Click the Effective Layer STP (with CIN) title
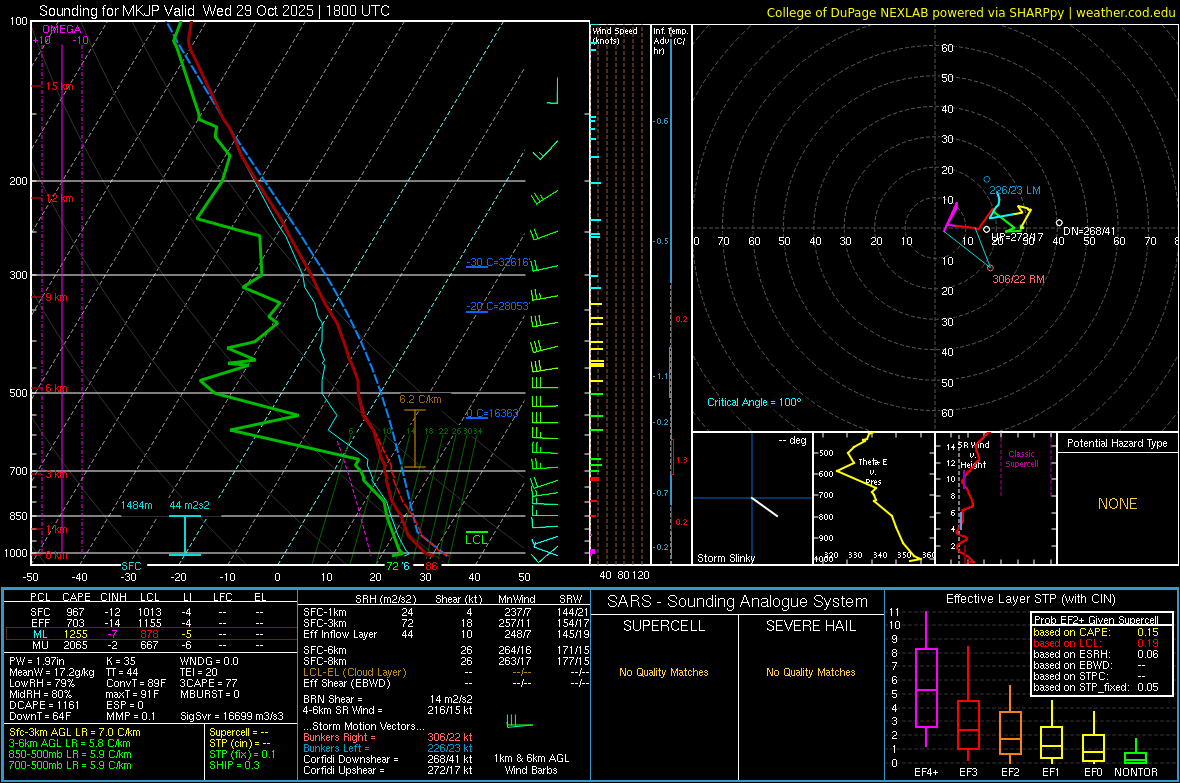Screen dimensions: 1180x783 (x=1030, y=599)
